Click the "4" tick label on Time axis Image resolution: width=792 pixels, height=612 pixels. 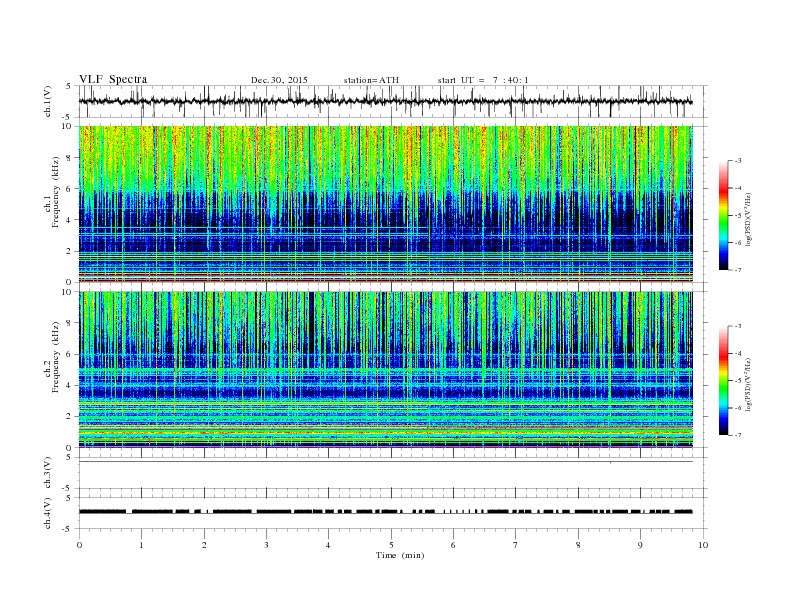point(328,545)
